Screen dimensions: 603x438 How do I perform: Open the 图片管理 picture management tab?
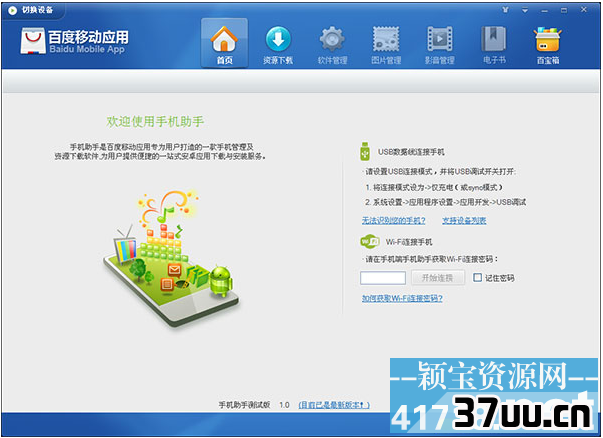click(386, 45)
